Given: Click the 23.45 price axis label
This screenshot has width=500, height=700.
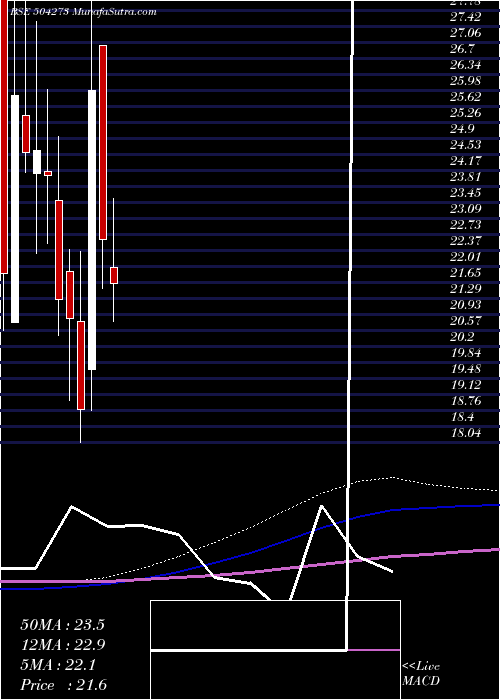Looking at the screenshot, I should pyautogui.click(x=466, y=193).
